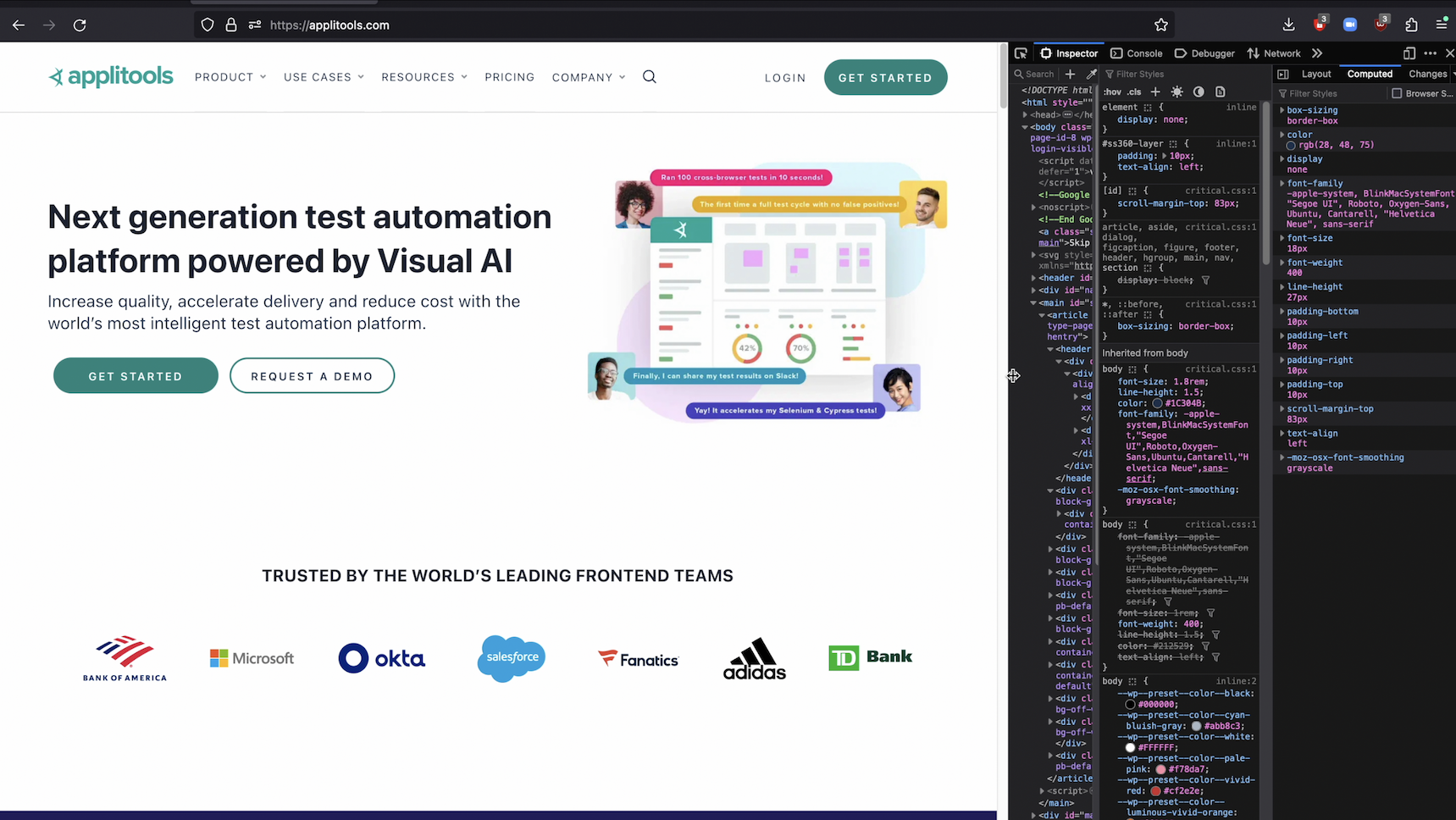
Task: Expand padding shorthand triangle in rule
Action: pyautogui.click(x=1164, y=156)
